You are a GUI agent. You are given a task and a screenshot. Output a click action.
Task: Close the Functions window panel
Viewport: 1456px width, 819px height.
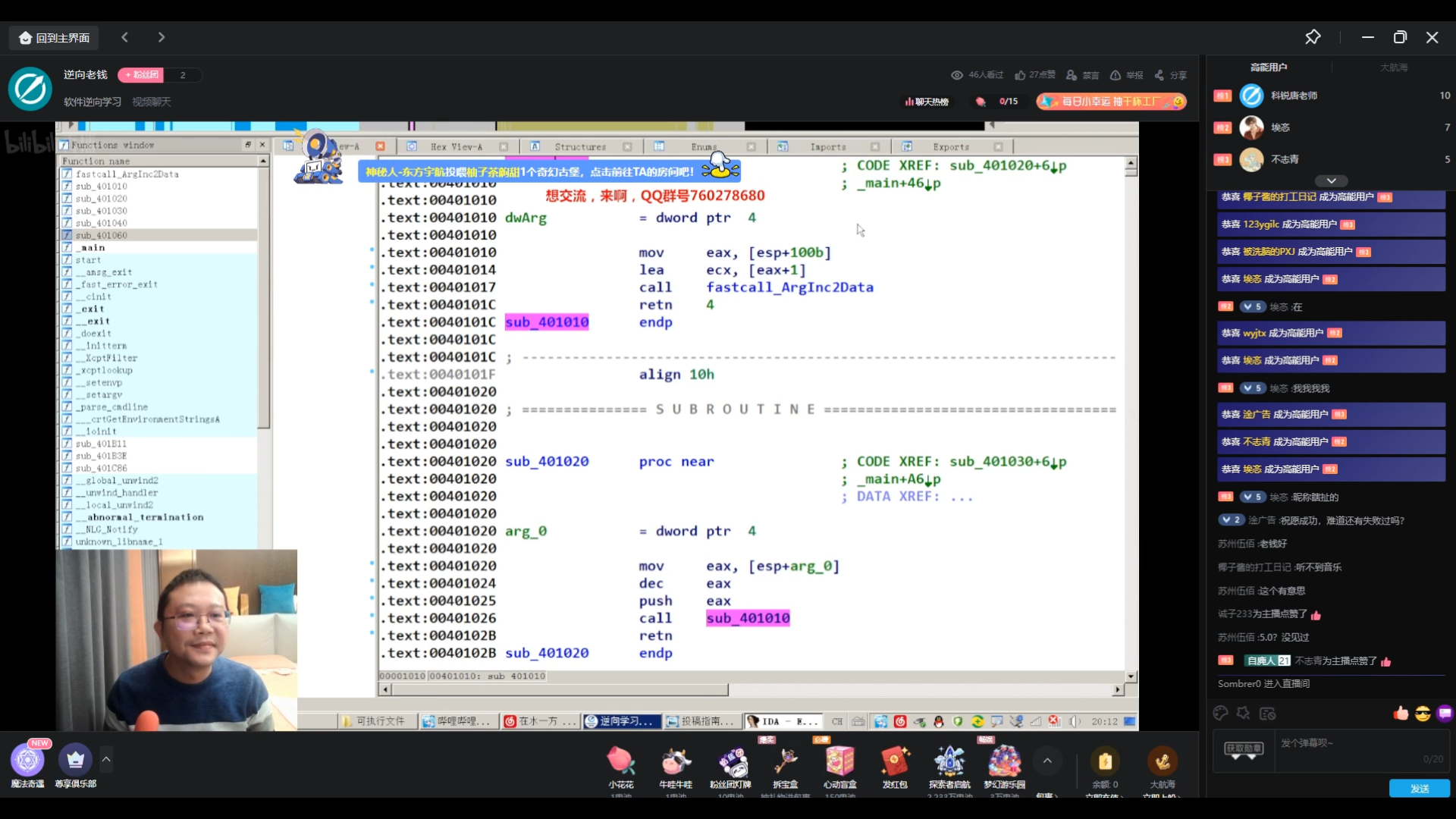click(x=262, y=145)
